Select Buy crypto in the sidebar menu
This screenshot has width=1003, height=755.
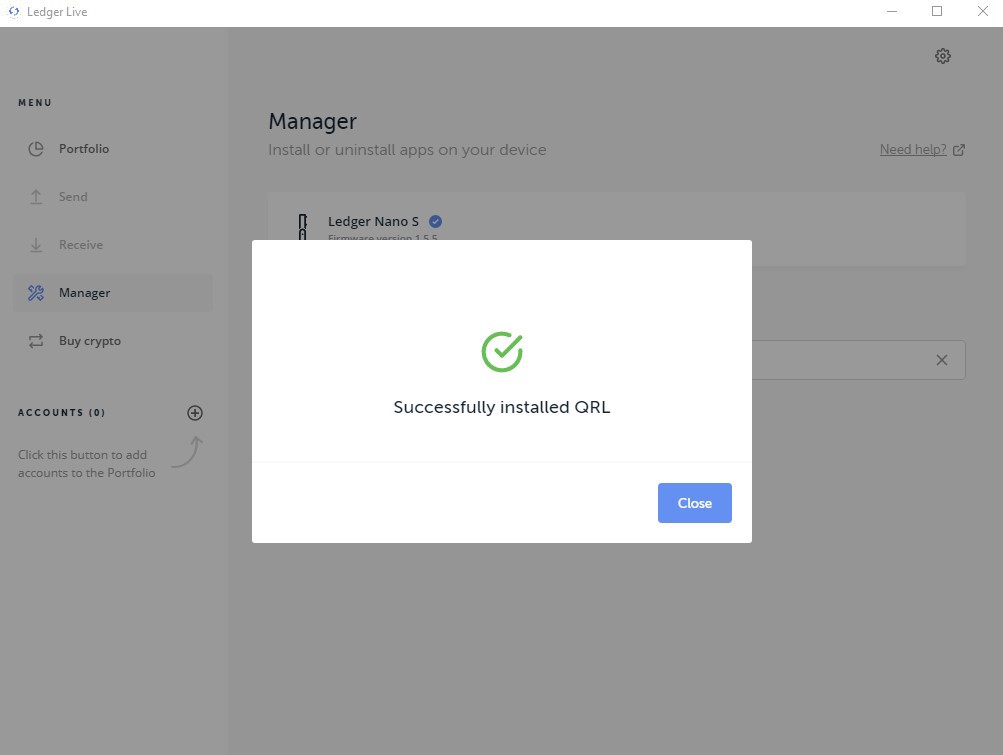point(90,341)
